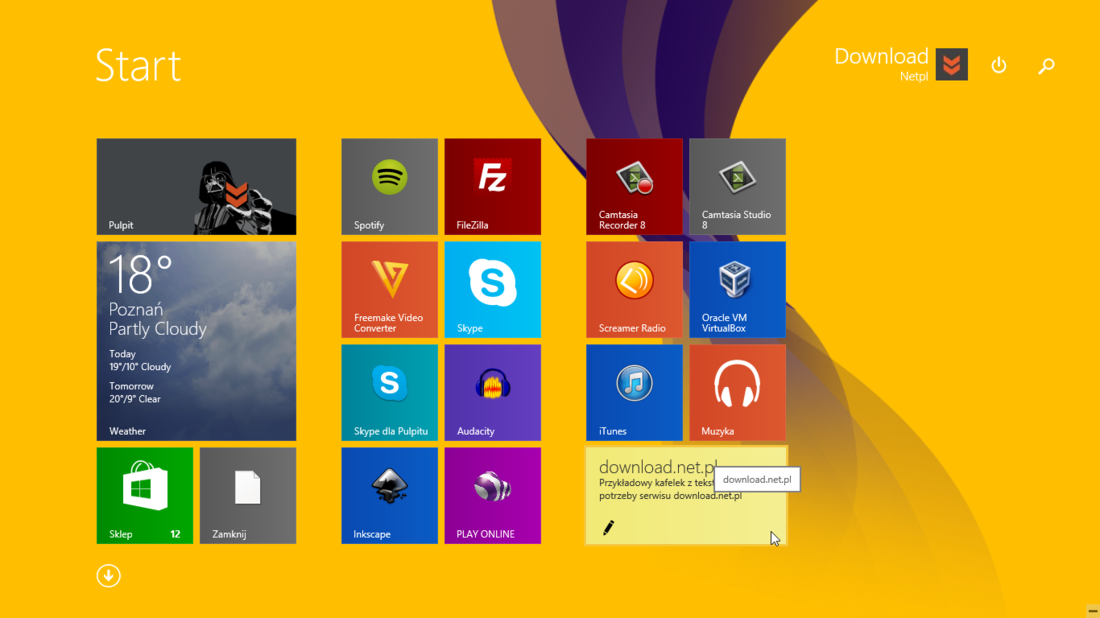
Task: Select the Zamknij tile
Action: click(248, 496)
